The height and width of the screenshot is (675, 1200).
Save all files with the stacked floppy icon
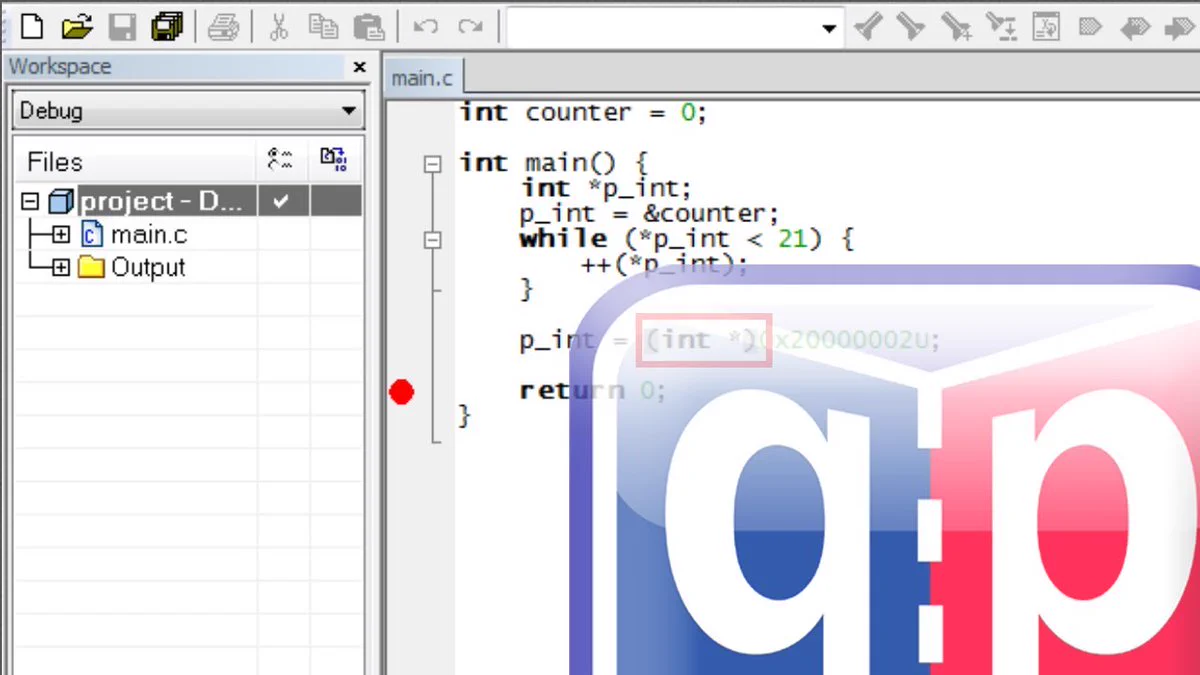pos(167,26)
